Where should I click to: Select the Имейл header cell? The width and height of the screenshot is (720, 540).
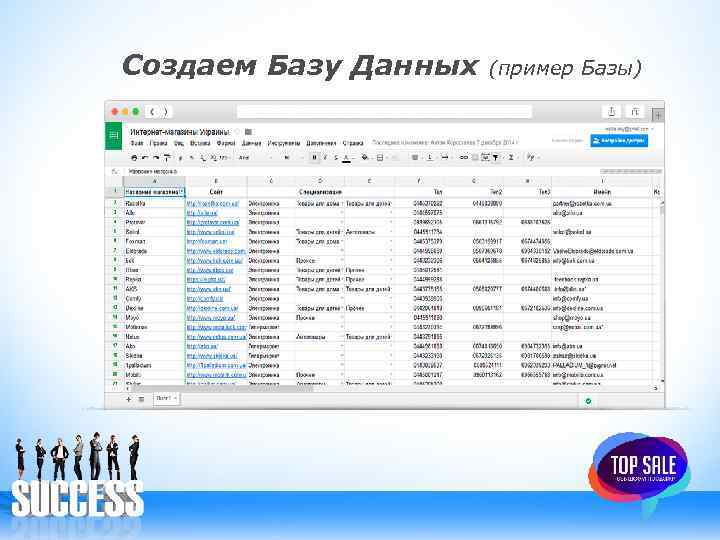tap(602, 192)
